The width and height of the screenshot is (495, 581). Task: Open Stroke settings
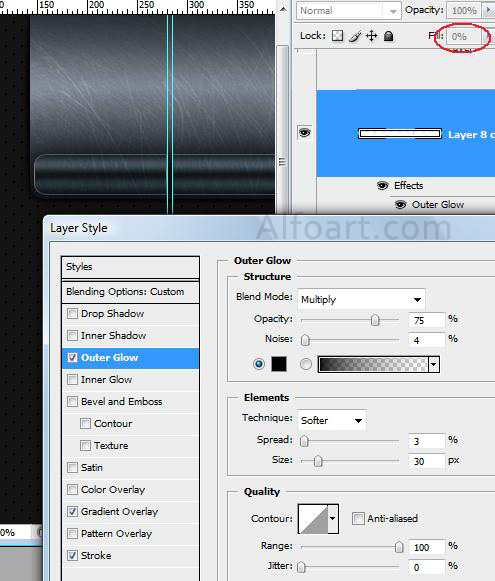pos(96,555)
